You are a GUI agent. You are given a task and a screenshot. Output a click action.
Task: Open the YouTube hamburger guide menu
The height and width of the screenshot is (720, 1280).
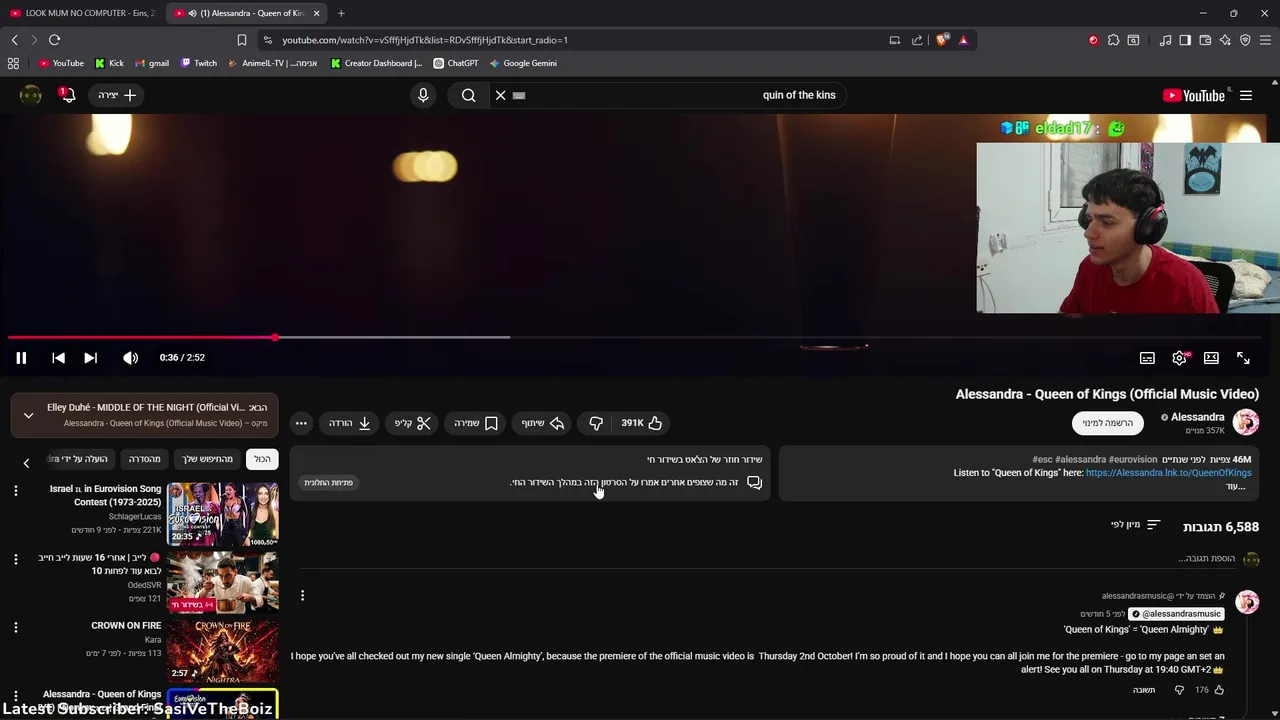[x=1246, y=95]
